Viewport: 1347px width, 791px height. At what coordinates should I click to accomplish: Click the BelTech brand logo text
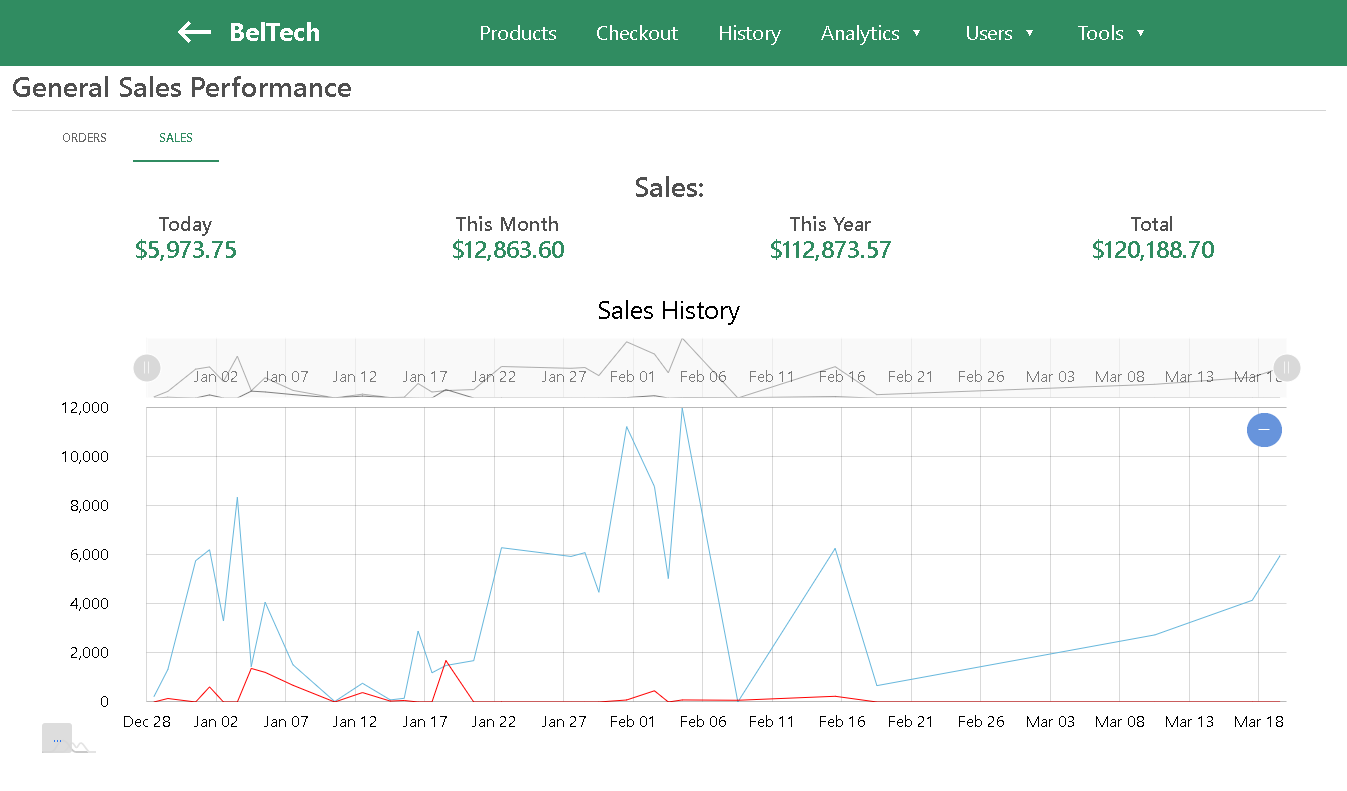pyautogui.click(x=275, y=32)
